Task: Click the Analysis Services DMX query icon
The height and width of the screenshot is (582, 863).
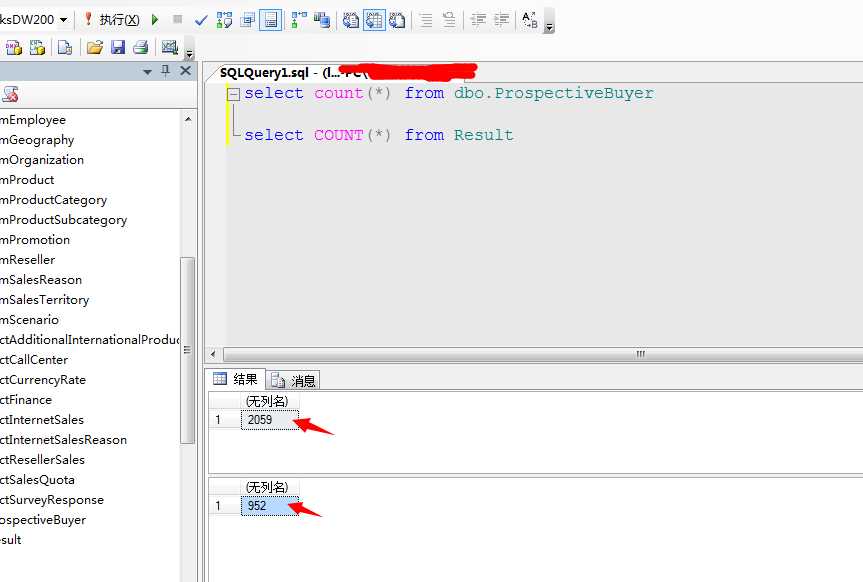Action: pos(14,48)
